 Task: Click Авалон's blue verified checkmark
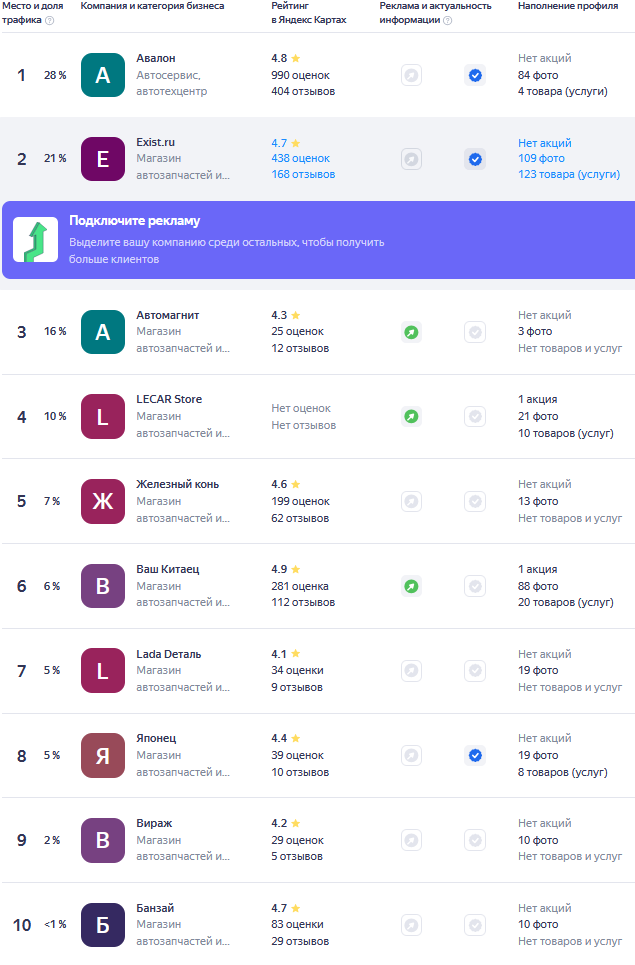coord(475,75)
